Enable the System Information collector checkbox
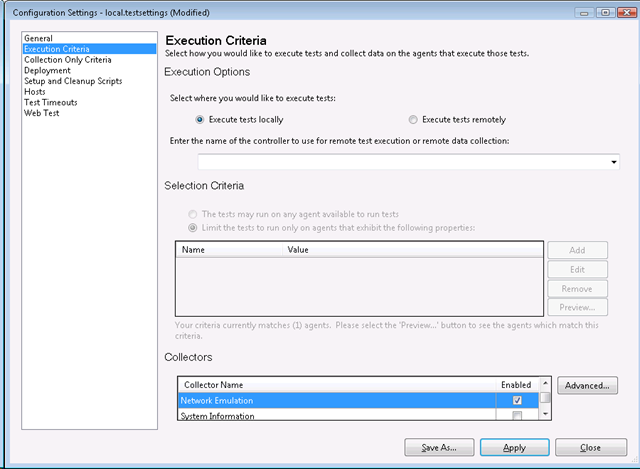The width and height of the screenshot is (640, 469). coord(517,416)
